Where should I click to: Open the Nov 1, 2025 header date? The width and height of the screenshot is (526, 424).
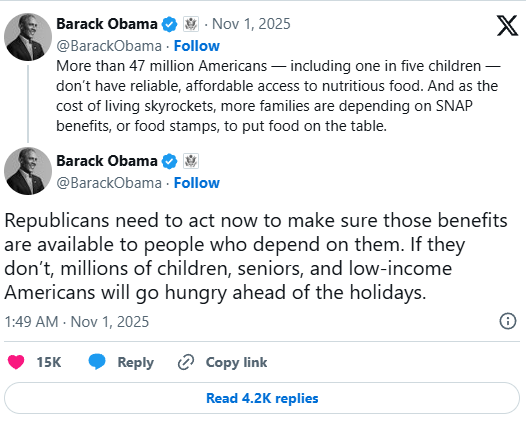pos(251,24)
